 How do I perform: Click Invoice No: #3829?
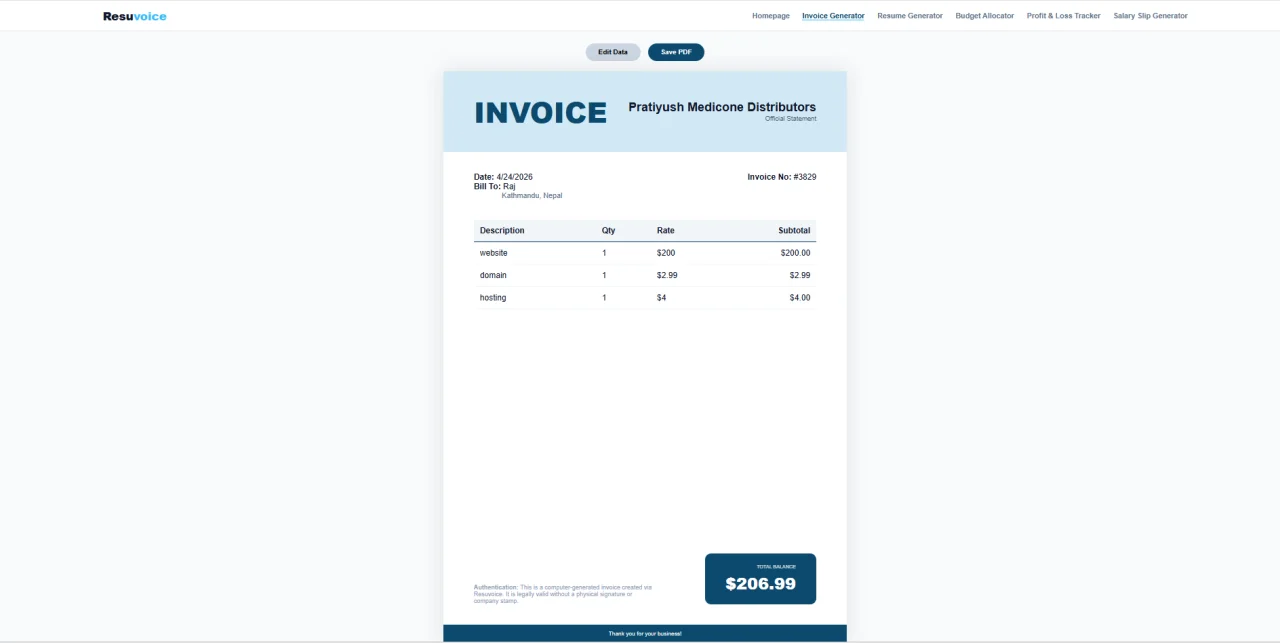click(782, 177)
